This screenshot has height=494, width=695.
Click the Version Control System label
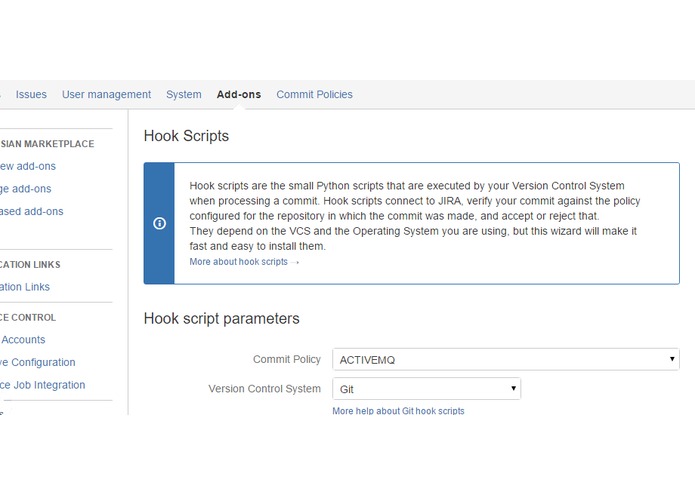click(265, 389)
